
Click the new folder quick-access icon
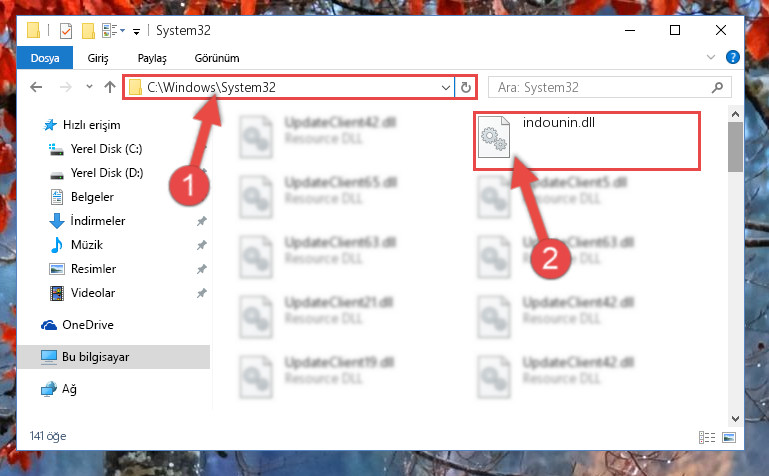pyautogui.click(x=88, y=31)
